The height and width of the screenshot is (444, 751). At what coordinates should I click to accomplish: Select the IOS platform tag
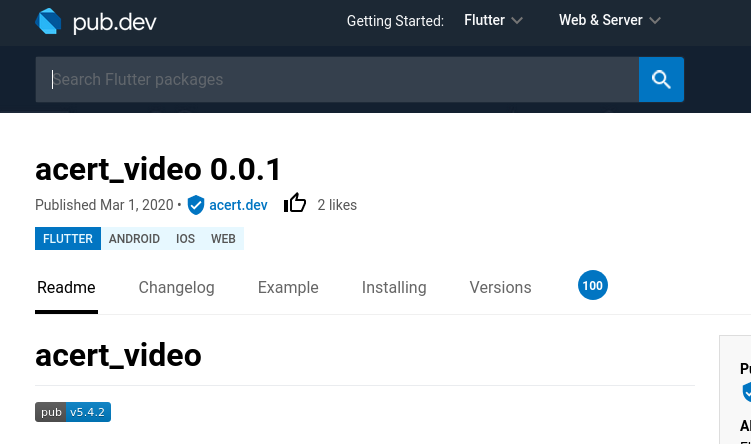click(x=185, y=239)
